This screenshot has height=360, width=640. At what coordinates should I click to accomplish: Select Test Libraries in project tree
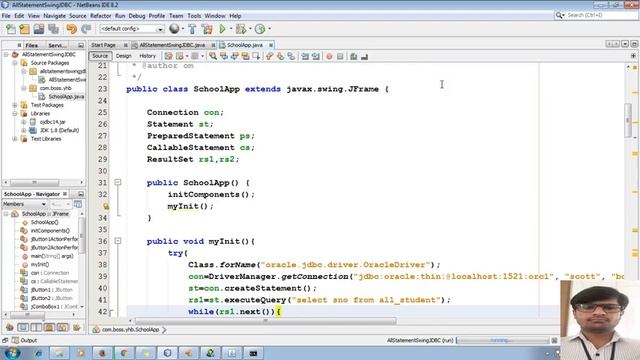41,139
